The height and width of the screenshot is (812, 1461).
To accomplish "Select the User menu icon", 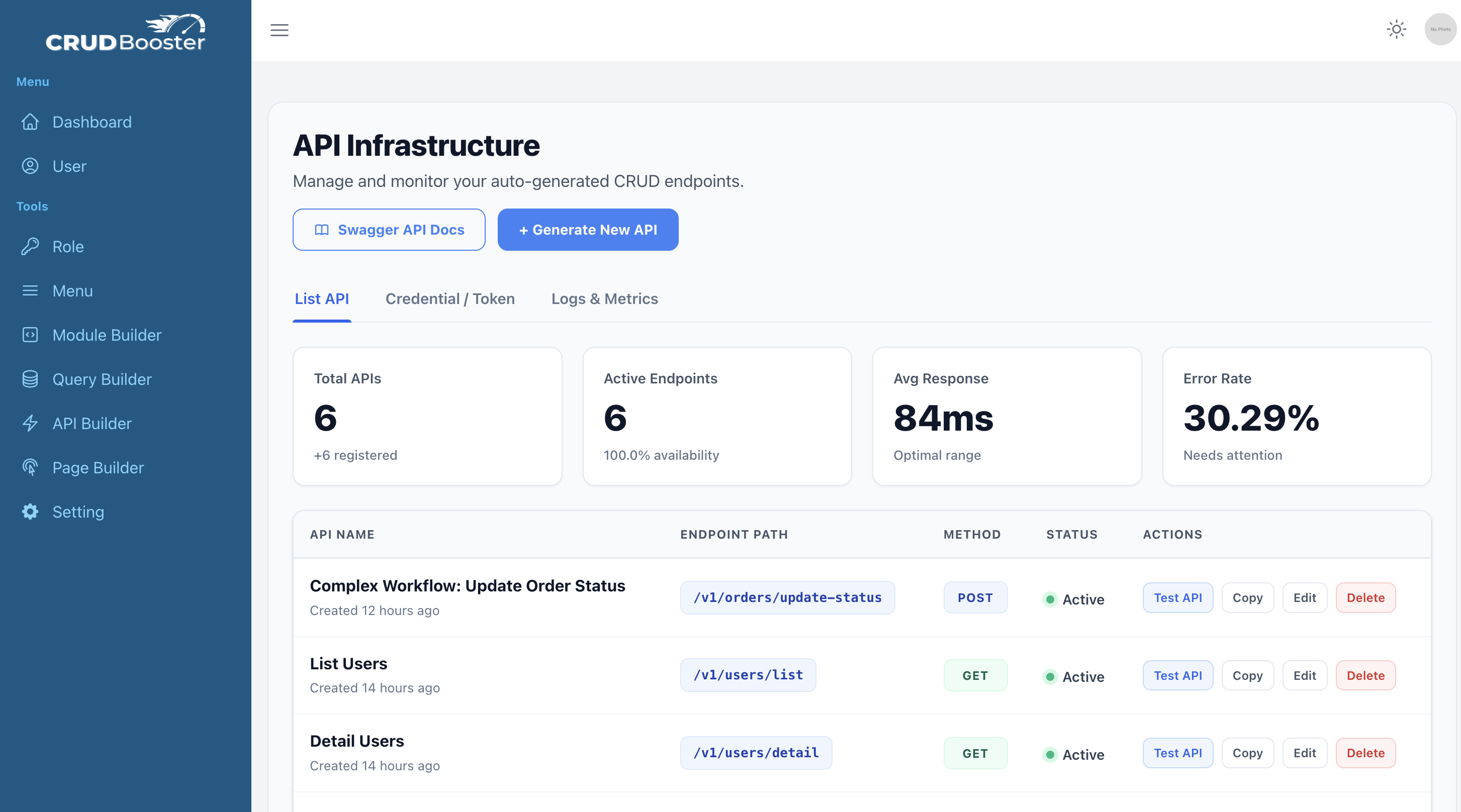I will (30, 166).
